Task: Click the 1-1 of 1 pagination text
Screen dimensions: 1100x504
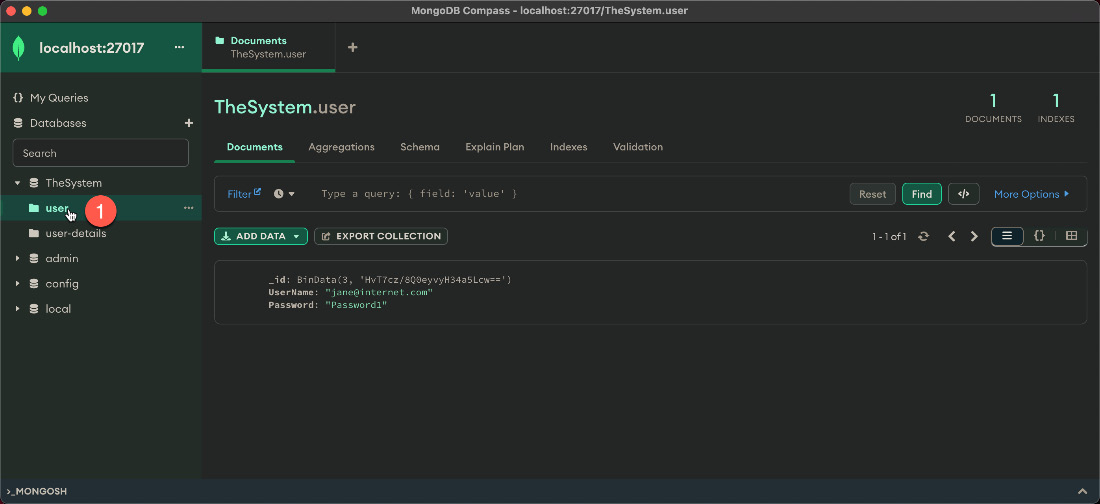Action: (889, 237)
